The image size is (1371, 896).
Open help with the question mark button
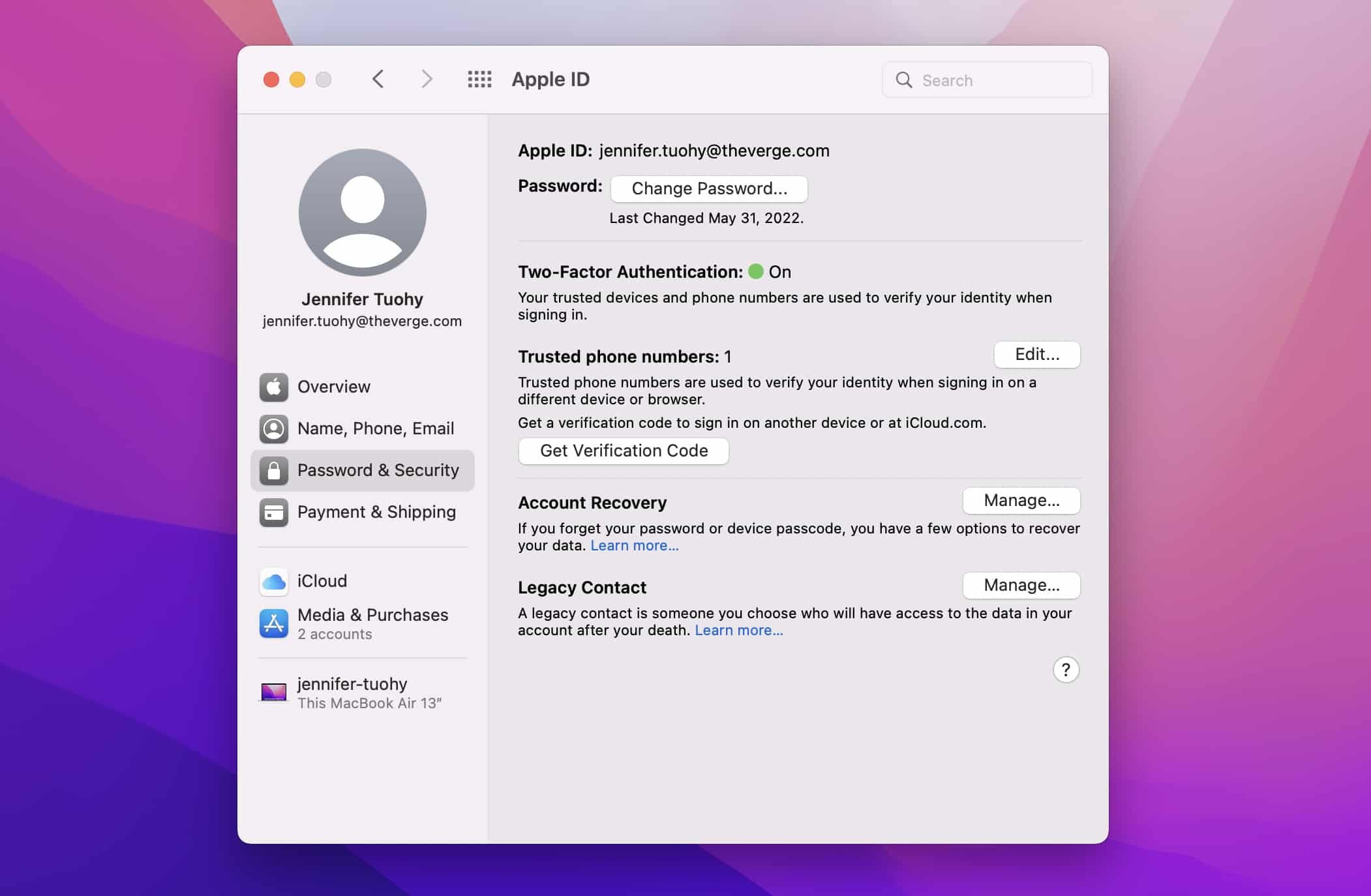1066,670
